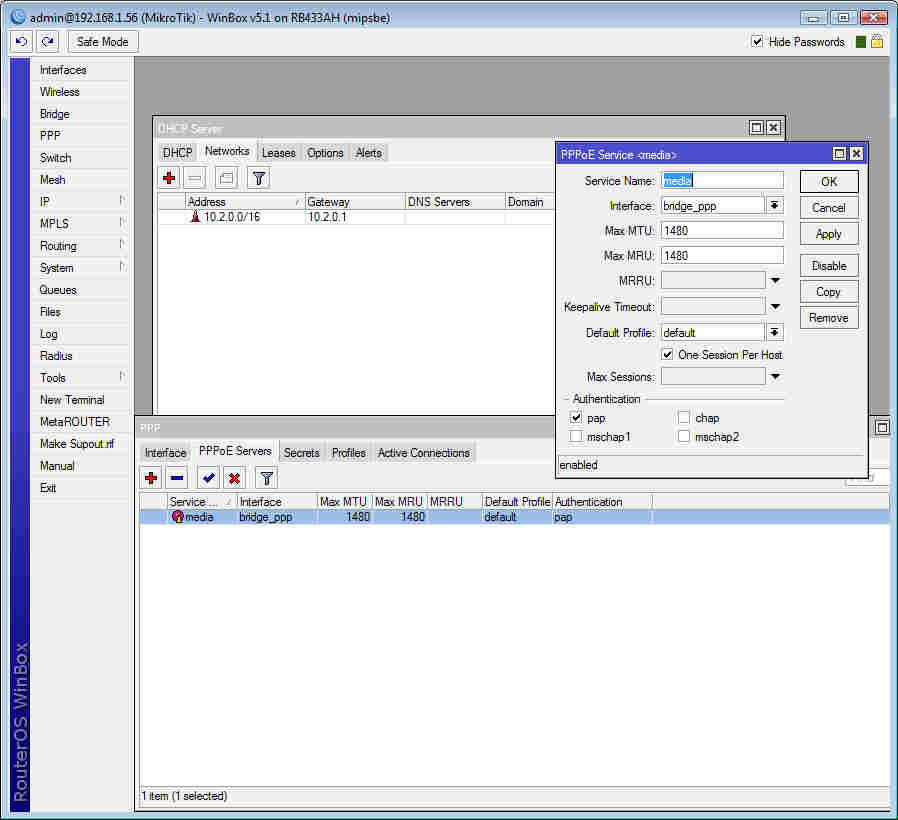
Task: Disable PPPoE server with red X icon
Action: pos(234,478)
